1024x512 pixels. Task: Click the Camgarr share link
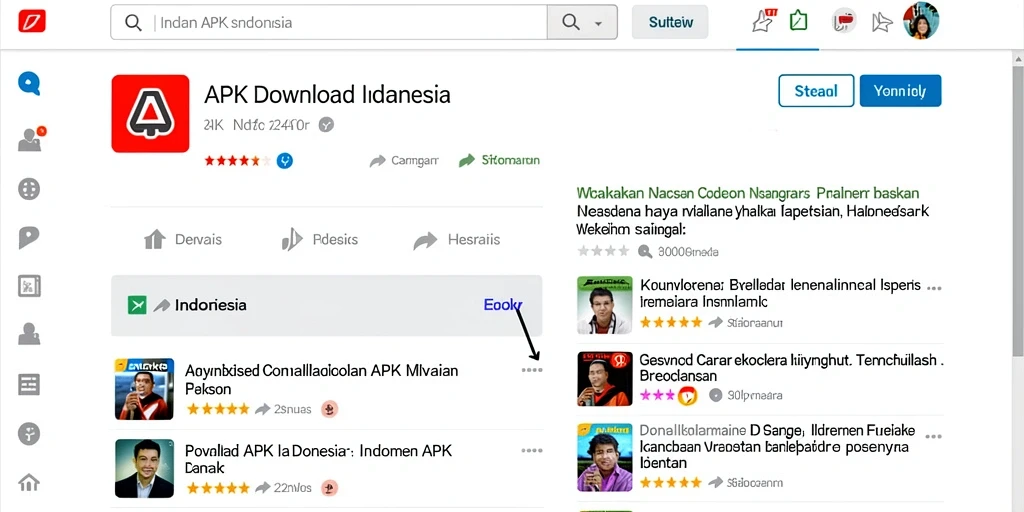coord(404,160)
